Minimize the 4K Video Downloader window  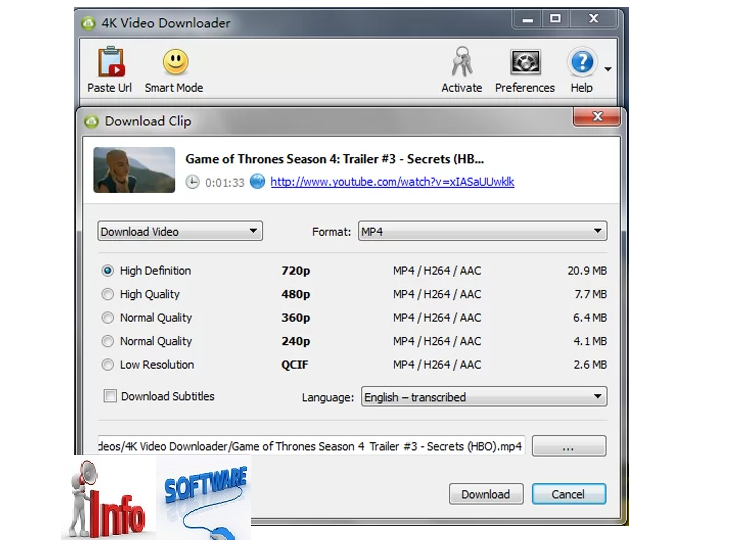[x=527, y=19]
